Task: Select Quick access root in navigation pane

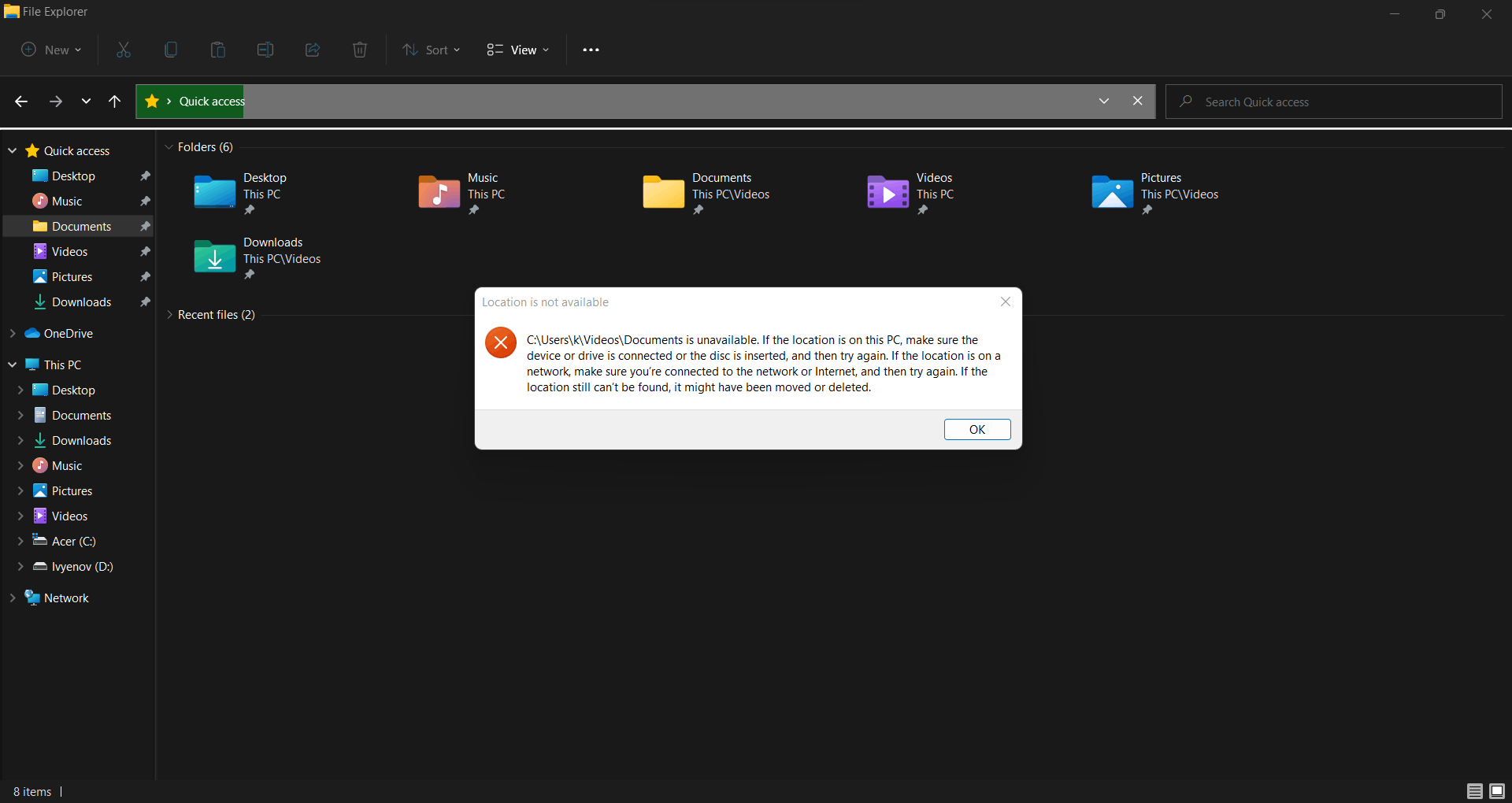Action: point(76,151)
